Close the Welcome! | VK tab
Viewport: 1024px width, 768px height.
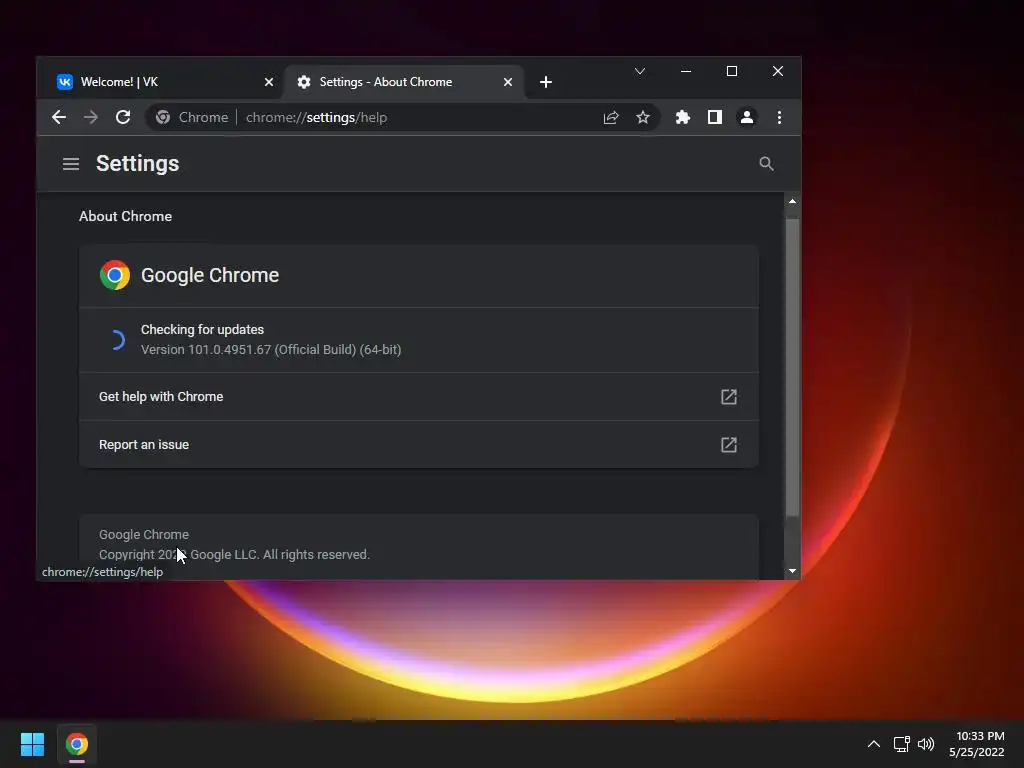(x=268, y=82)
